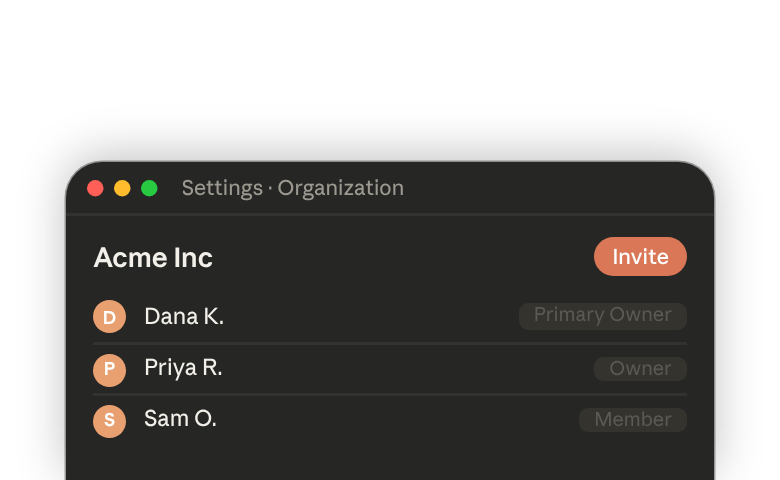The image size is (780, 480).
Task: Zoom the window using the green button
Action: (x=149, y=189)
